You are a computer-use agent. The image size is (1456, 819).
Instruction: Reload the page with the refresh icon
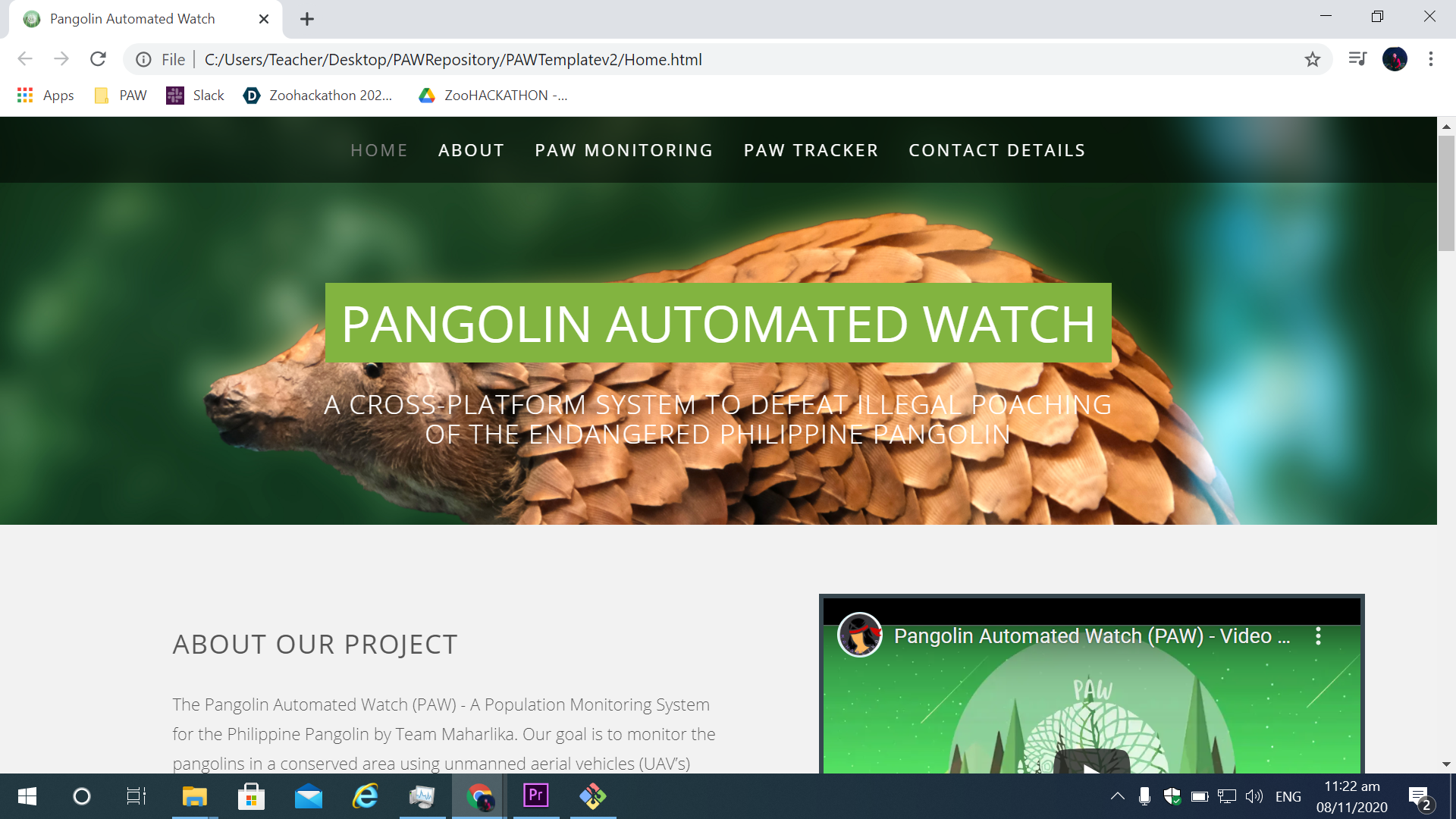(98, 59)
